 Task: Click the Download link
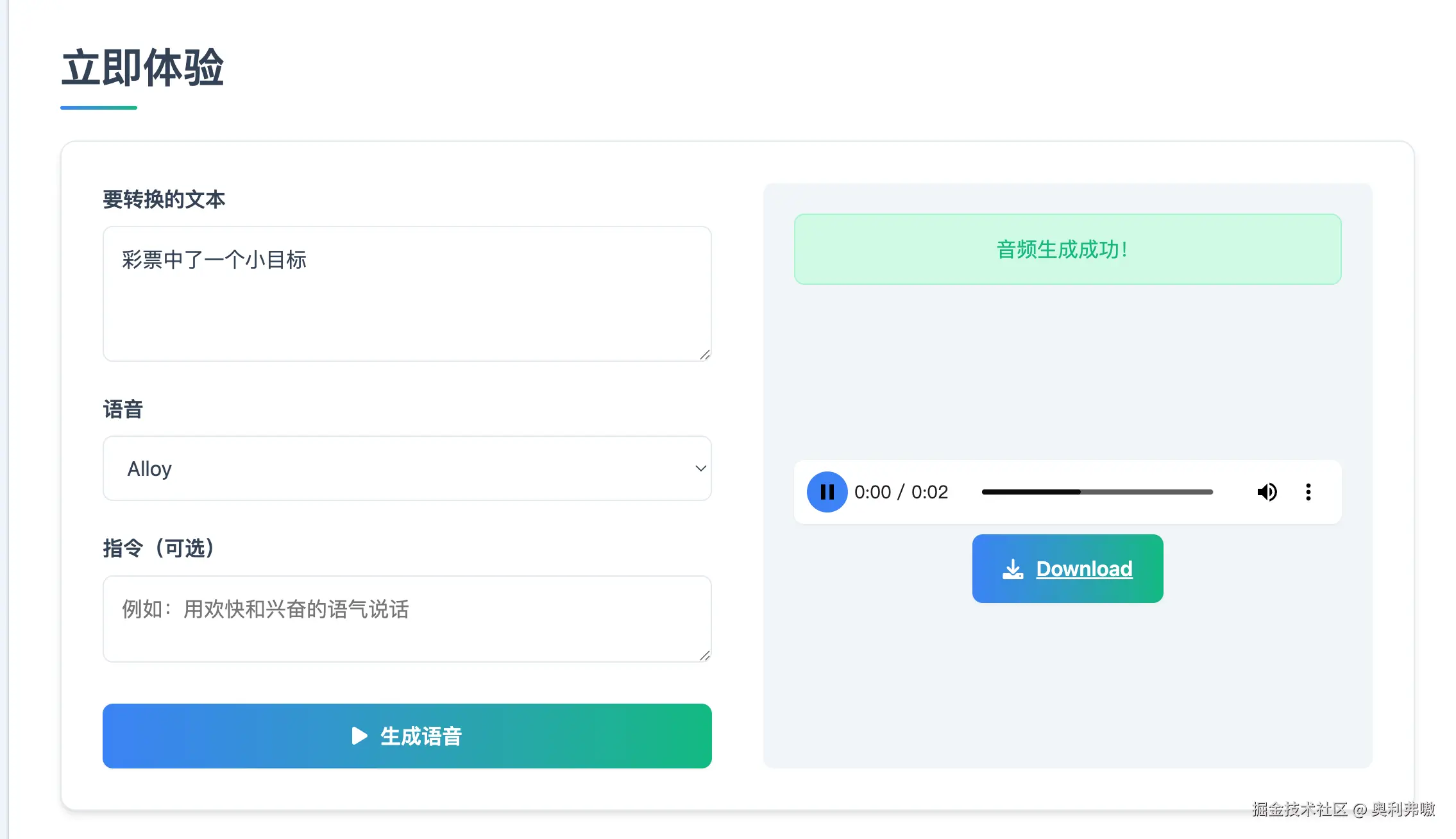point(1084,568)
